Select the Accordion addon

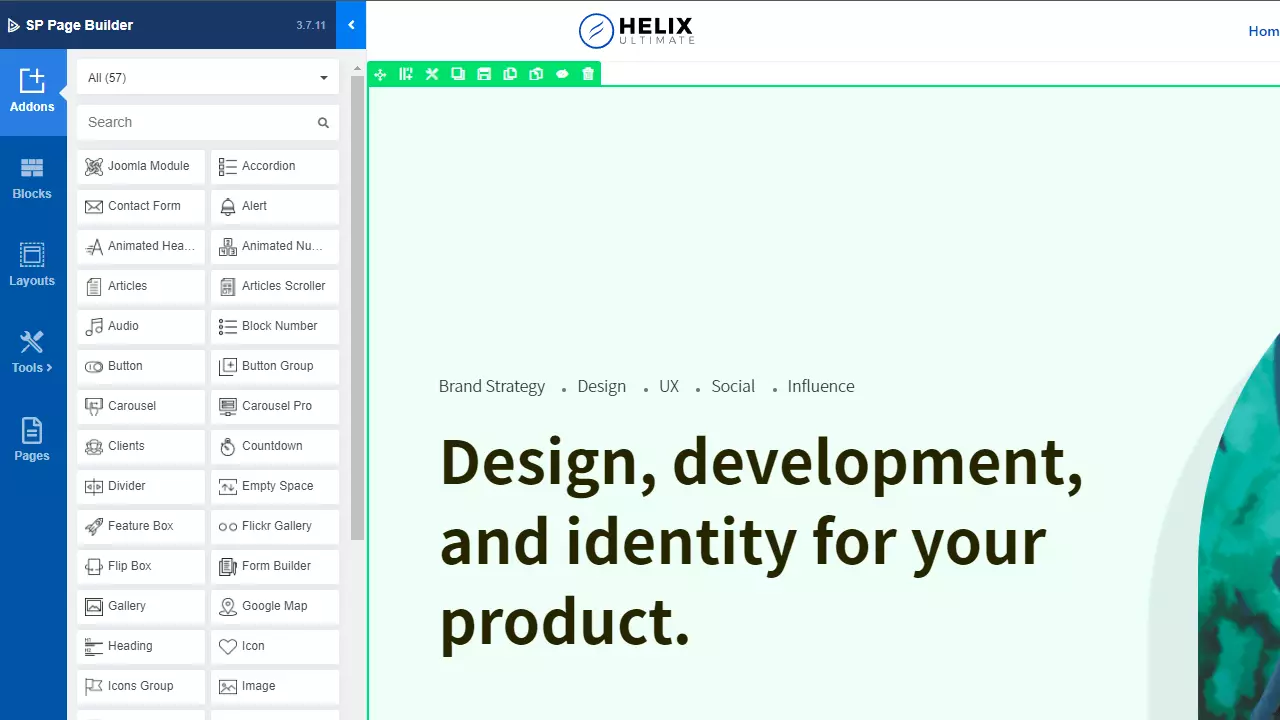275,166
